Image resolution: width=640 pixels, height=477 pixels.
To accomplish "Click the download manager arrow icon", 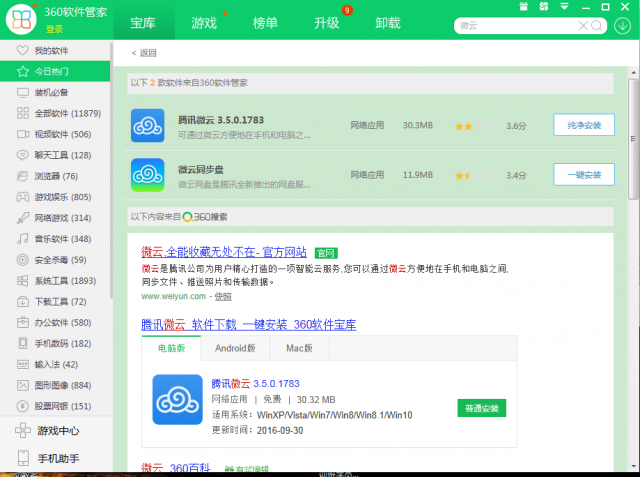I will click(x=622, y=26).
